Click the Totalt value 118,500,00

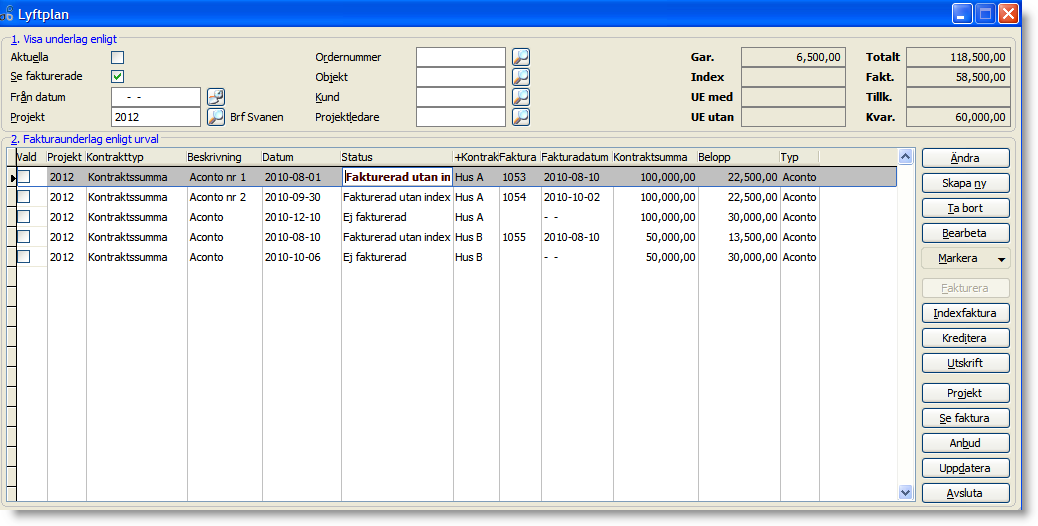(x=959, y=58)
